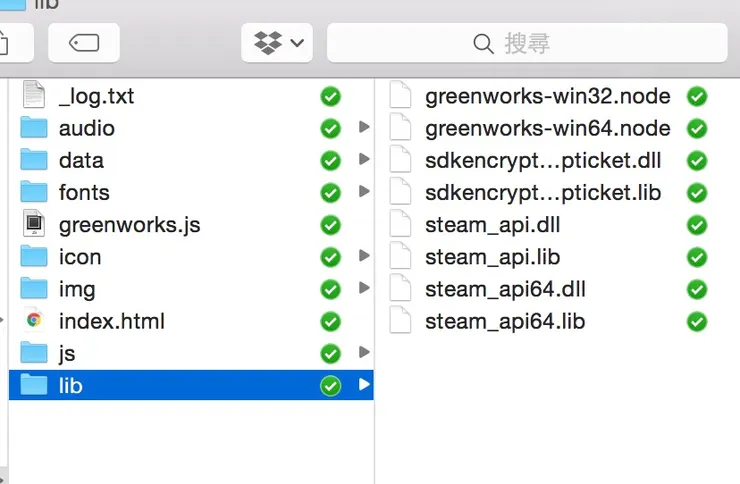This screenshot has height=484, width=740.
Task: Click sync checkmark beside steam_api64.lib
Action: click(x=697, y=322)
